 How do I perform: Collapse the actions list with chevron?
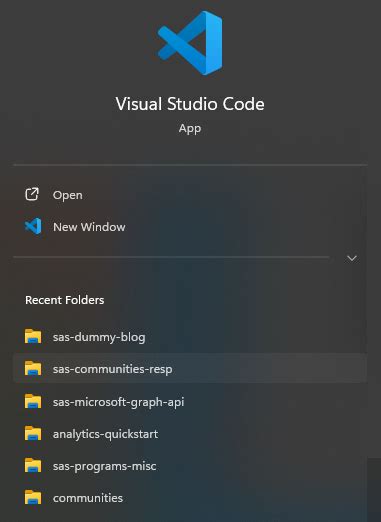pyautogui.click(x=352, y=258)
